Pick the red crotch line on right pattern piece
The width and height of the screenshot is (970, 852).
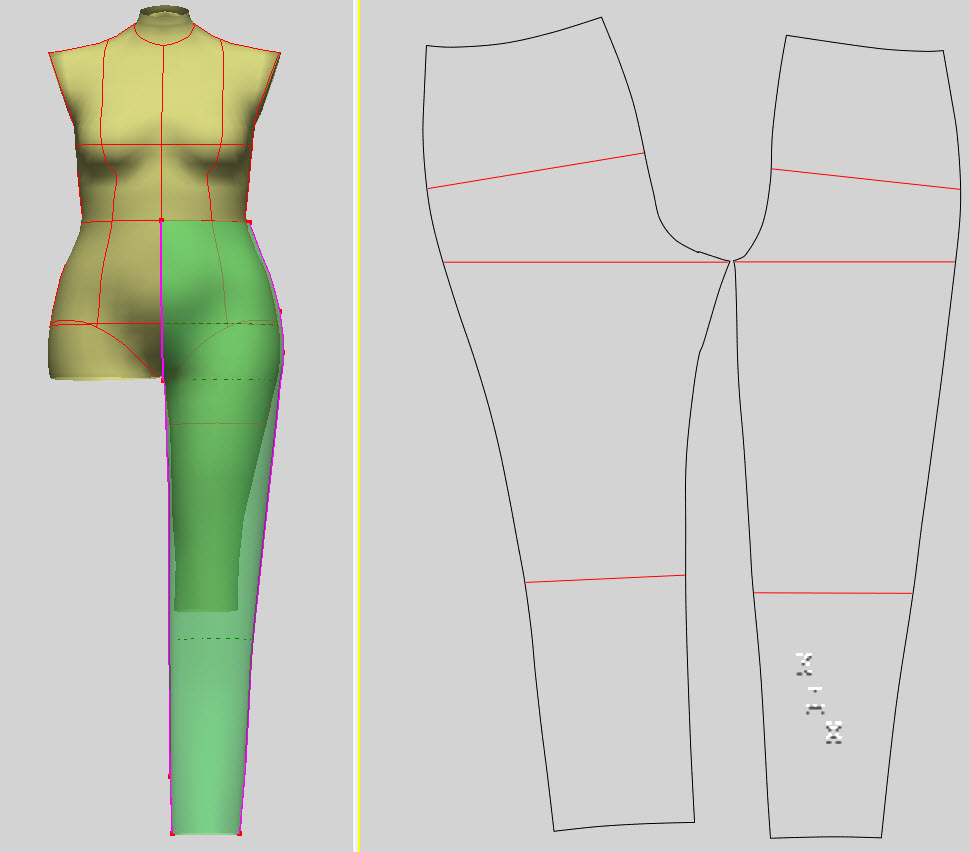[845, 262]
